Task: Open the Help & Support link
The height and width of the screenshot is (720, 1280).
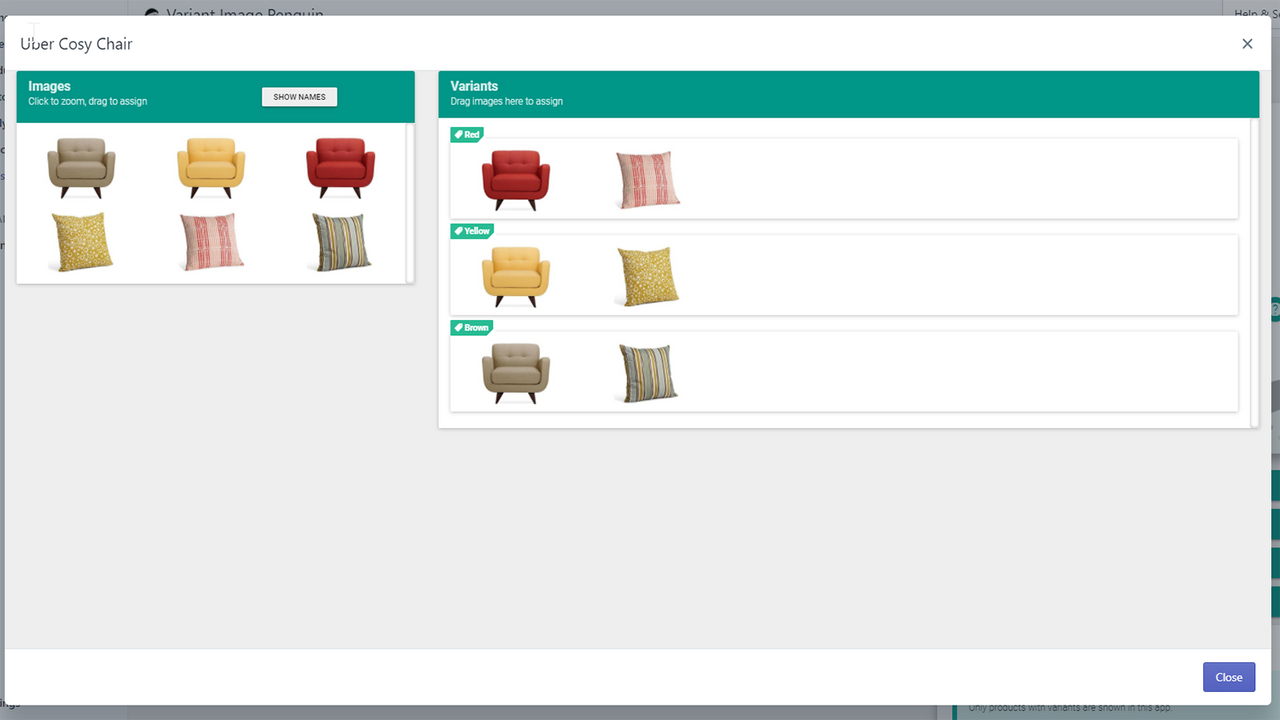Action: point(1252,14)
